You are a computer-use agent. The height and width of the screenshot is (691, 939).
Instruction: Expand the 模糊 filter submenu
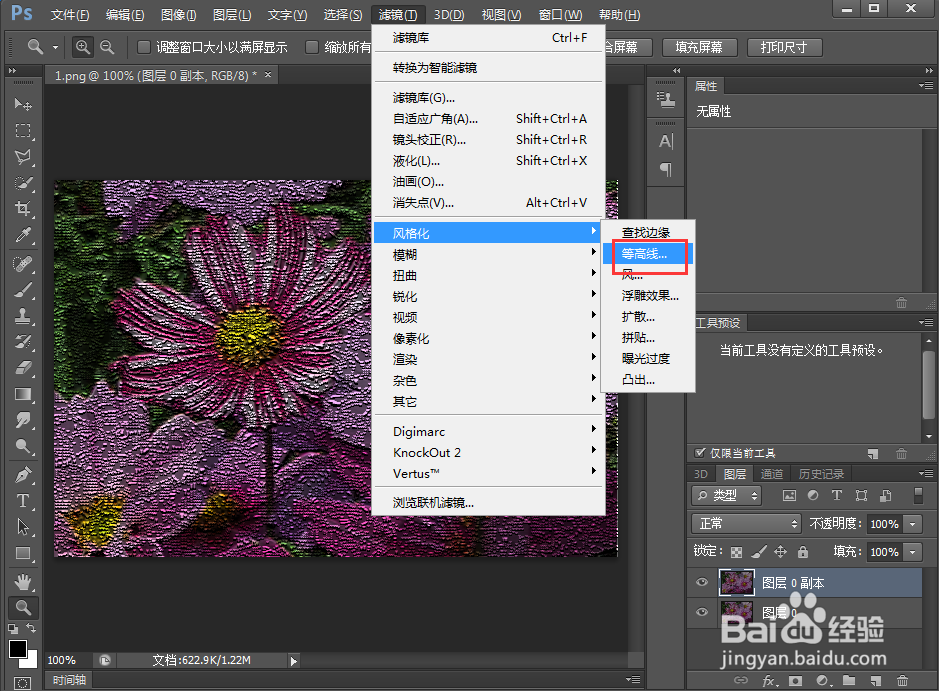pyautogui.click(x=489, y=254)
